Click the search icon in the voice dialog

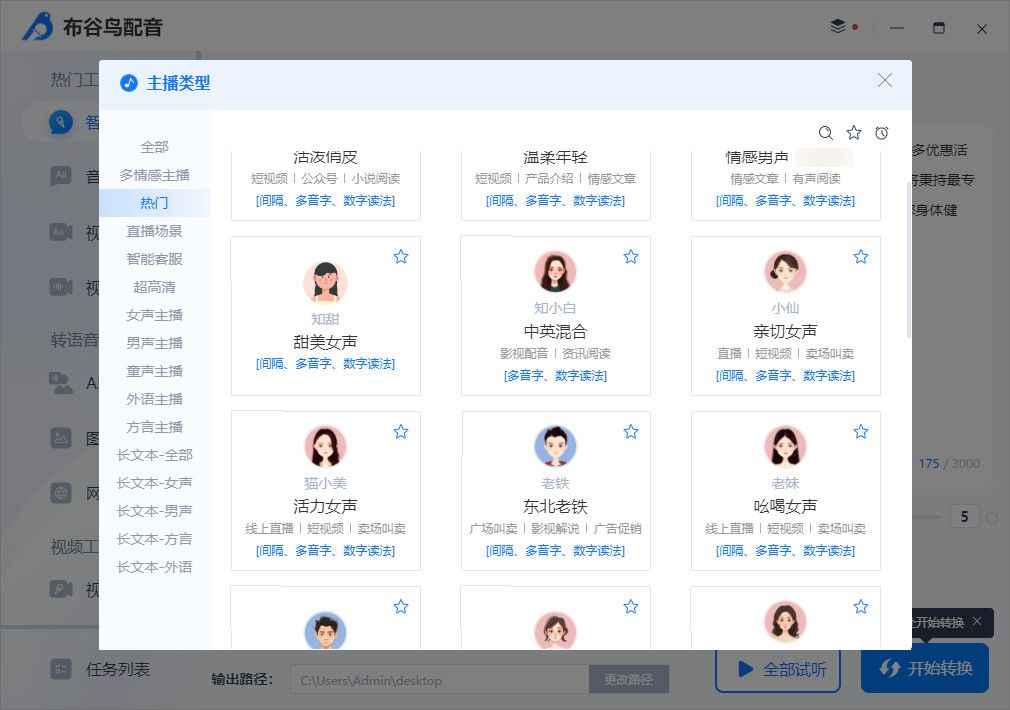[x=825, y=133]
